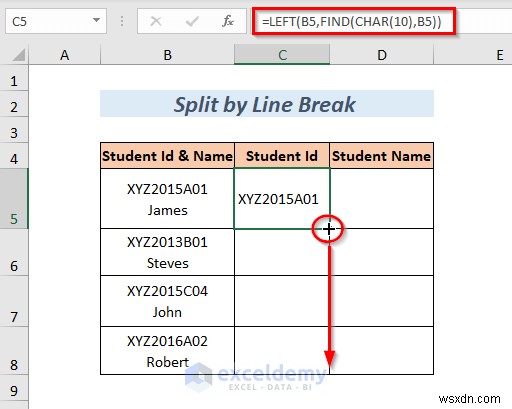Select column B header
The height and width of the screenshot is (409, 512).
(167, 55)
